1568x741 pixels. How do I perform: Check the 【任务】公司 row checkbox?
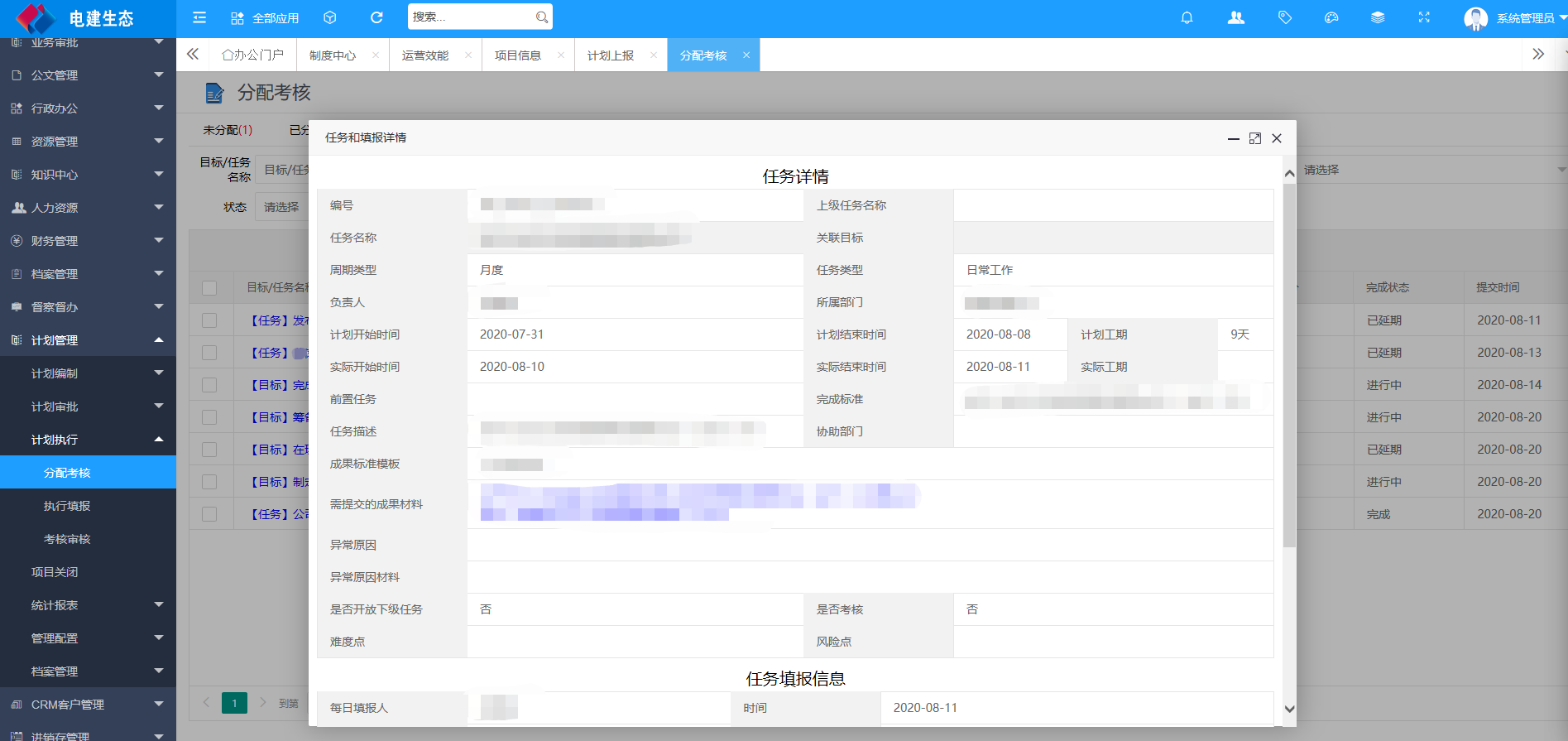tap(209, 514)
